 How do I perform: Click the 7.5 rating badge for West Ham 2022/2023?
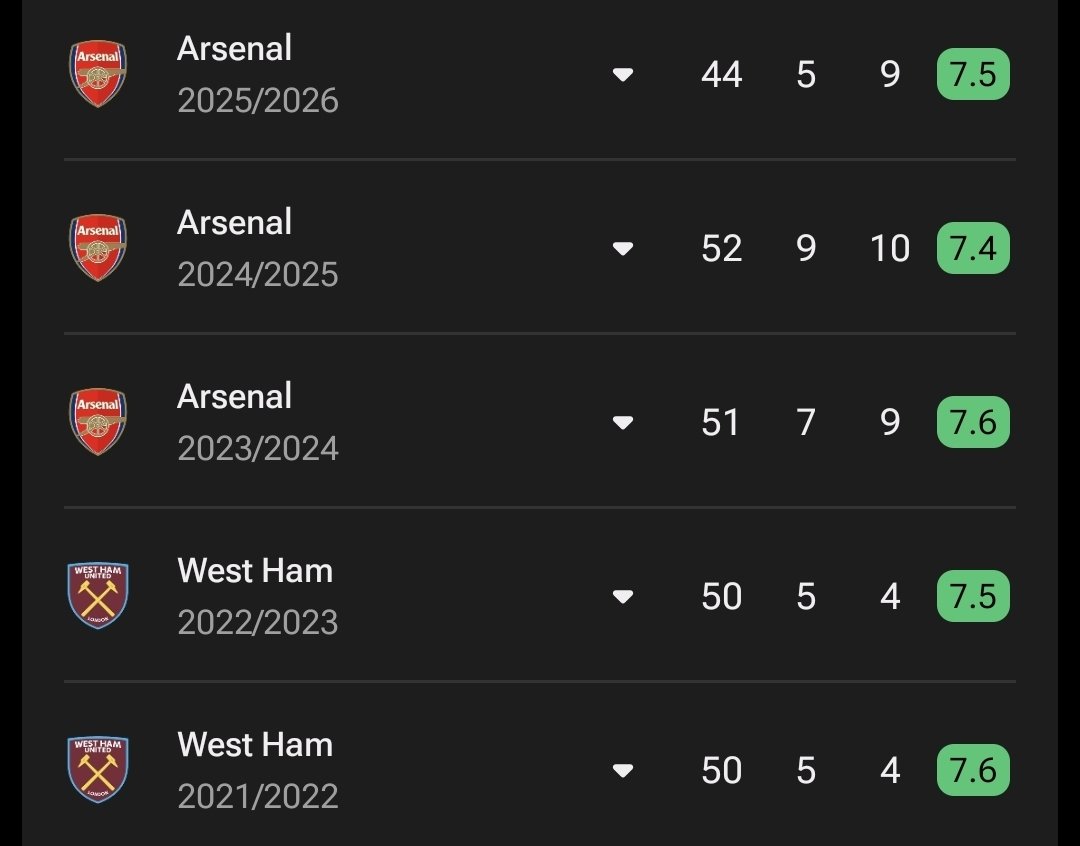(x=973, y=597)
